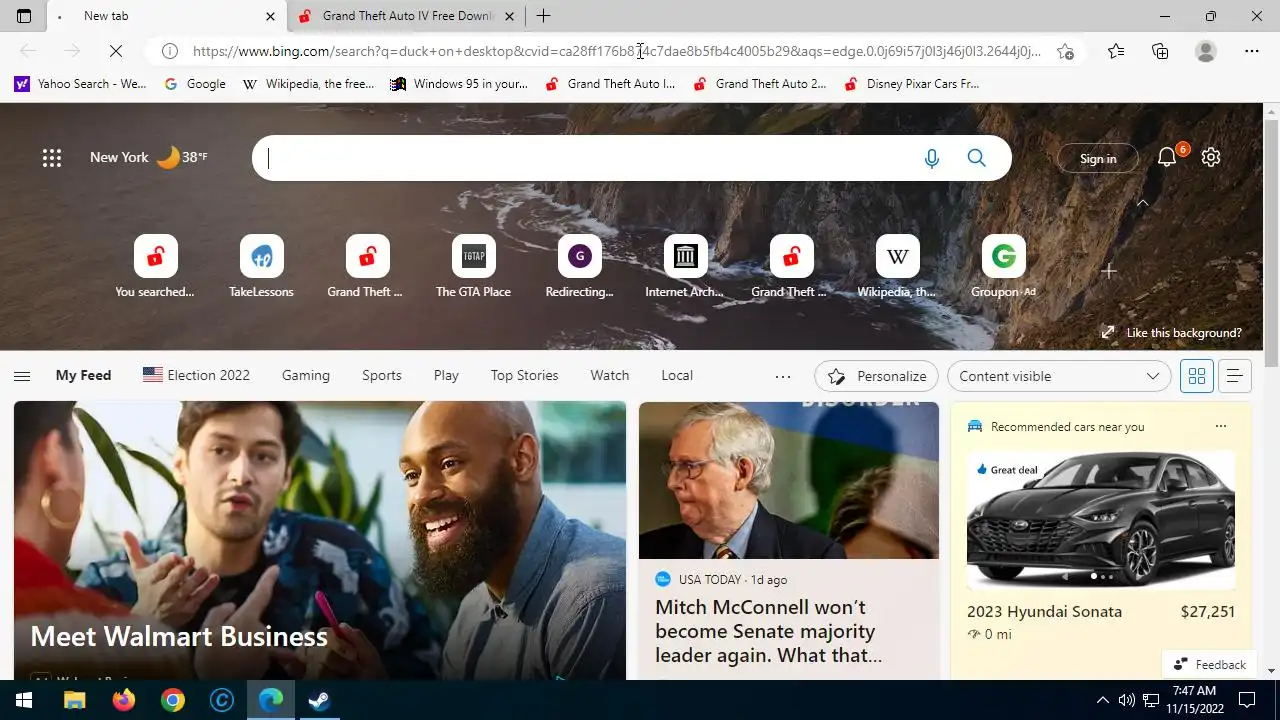The height and width of the screenshot is (720, 1280).
Task: Click Like this background link
Action: (1171, 332)
